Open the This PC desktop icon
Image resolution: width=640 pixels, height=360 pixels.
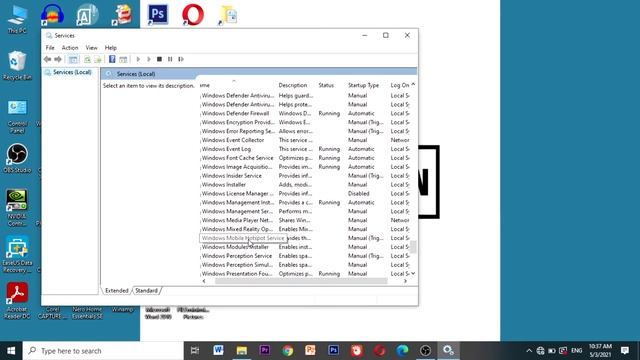point(17,19)
